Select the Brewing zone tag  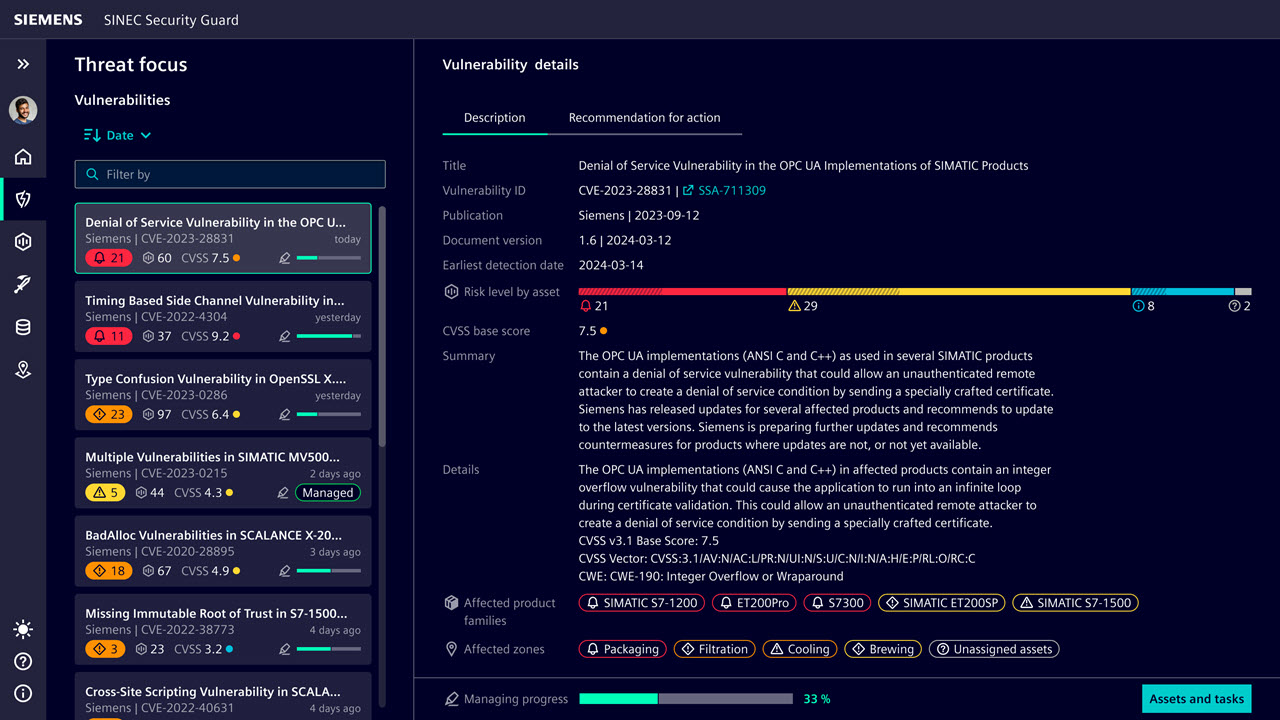(x=883, y=649)
